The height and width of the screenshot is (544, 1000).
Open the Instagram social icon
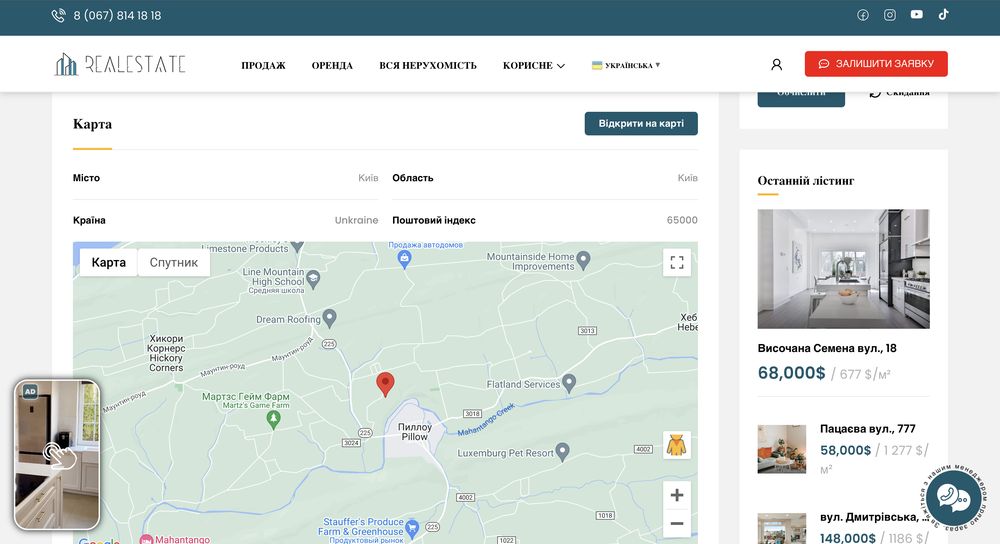pyautogui.click(x=890, y=15)
